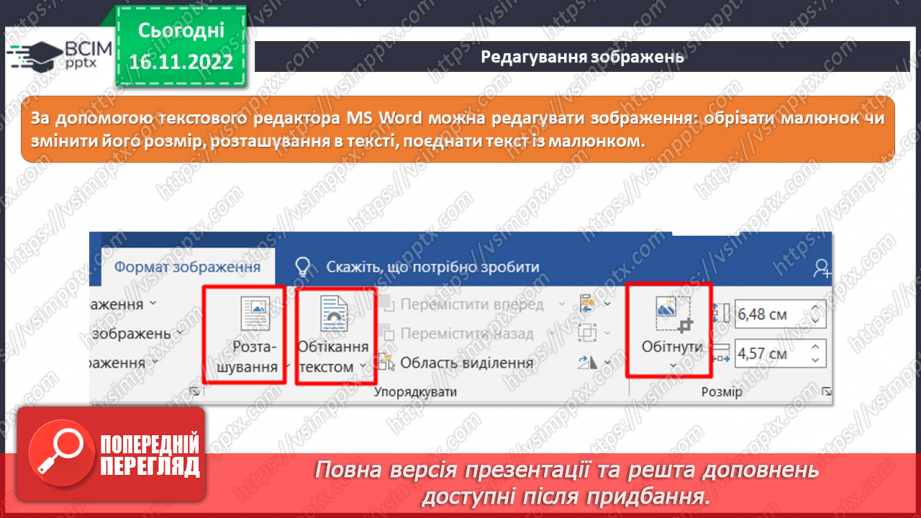This screenshot has height=518, width=921.
Task: Decrease the width value with down spinner
Action: pyautogui.click(x=815, y=359)
